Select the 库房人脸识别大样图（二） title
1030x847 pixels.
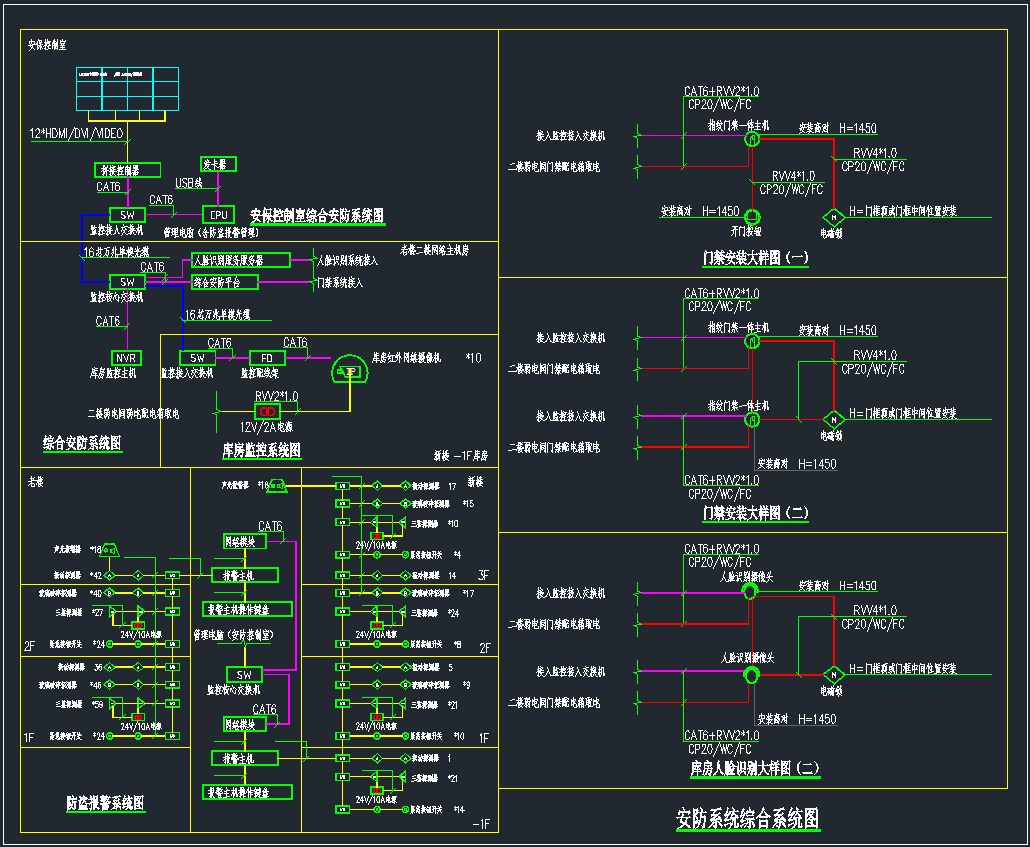tap(755, 768)
